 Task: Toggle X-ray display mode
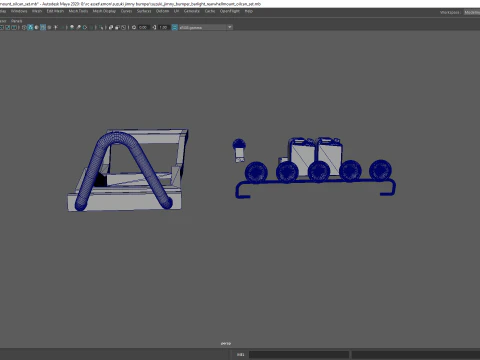(111, 27)
